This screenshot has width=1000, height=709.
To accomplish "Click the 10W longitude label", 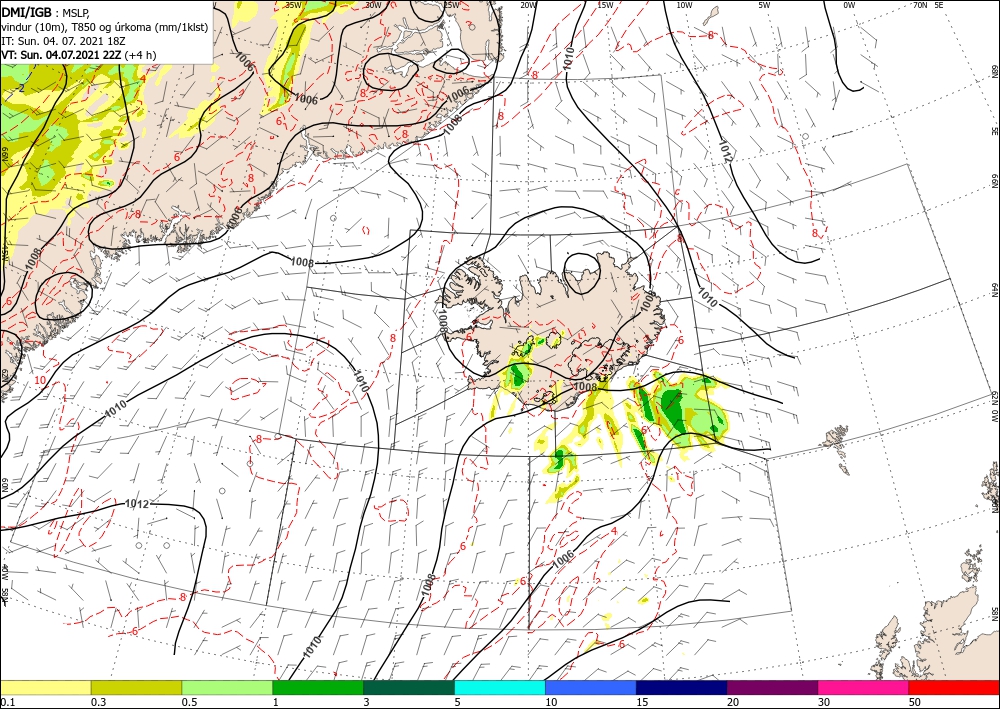I will [x=684, y=5].
